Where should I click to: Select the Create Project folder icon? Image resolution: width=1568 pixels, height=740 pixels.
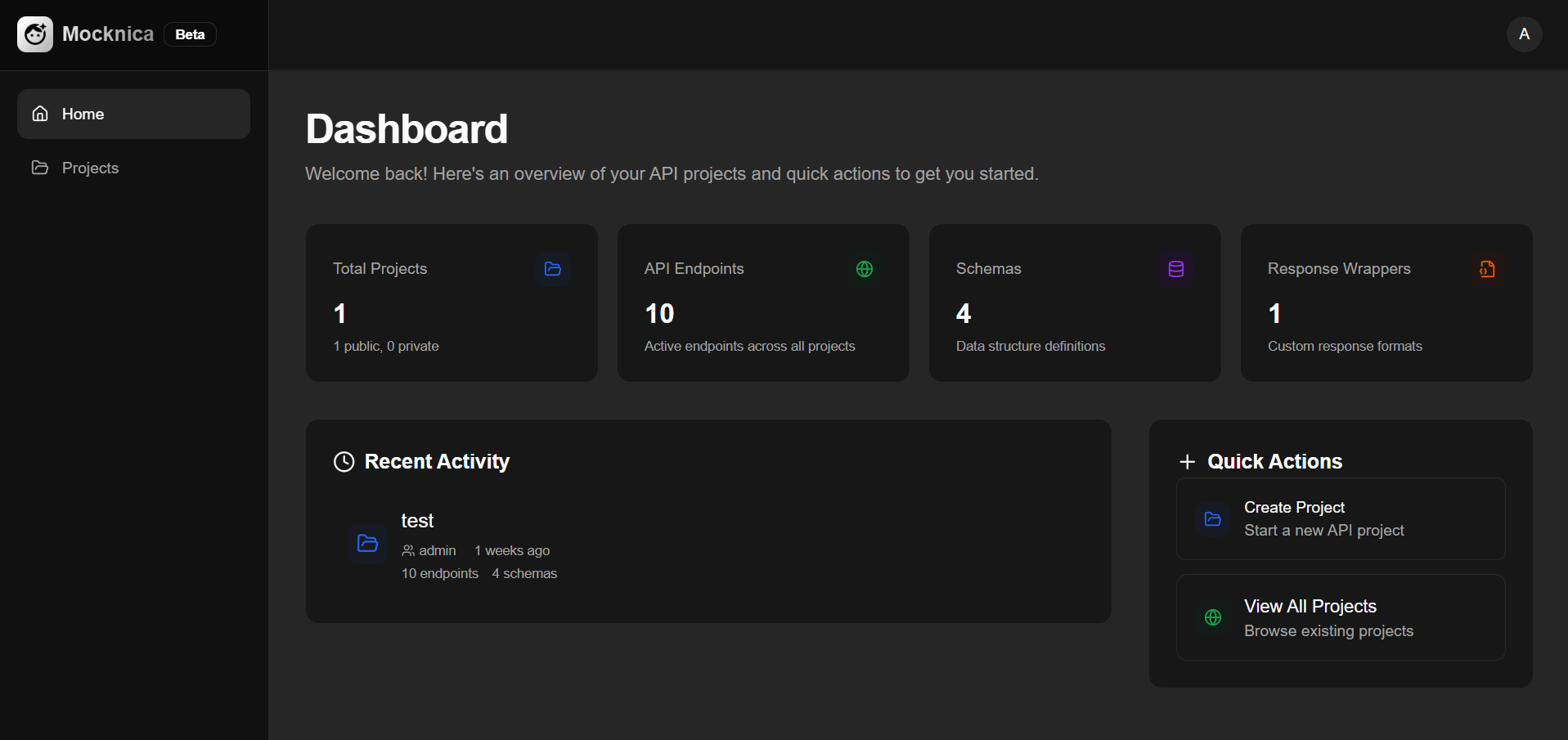coord(1213,519)
